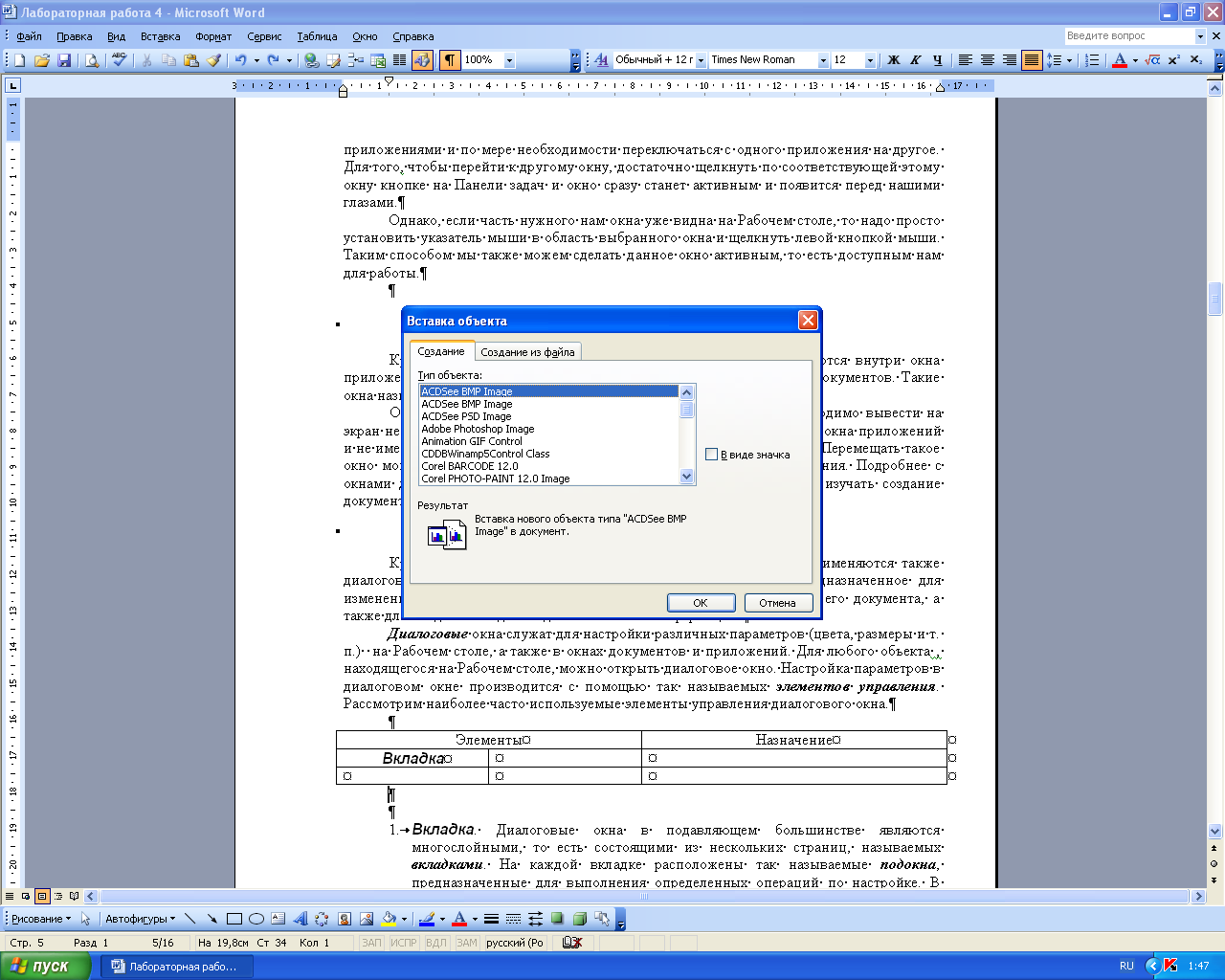The height and width of the screenshot is (980, 1225).
Task: Click the Format Painter brush icon
Action: click(213, 60)
